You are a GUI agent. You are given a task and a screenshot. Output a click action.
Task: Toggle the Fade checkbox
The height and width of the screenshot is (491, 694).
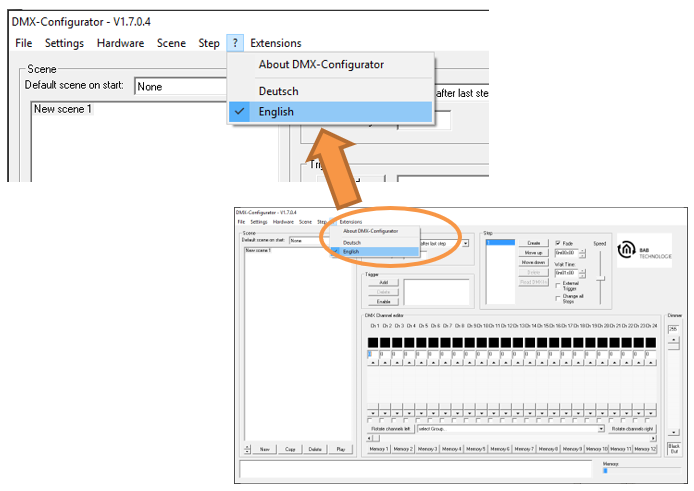(558, 243)
